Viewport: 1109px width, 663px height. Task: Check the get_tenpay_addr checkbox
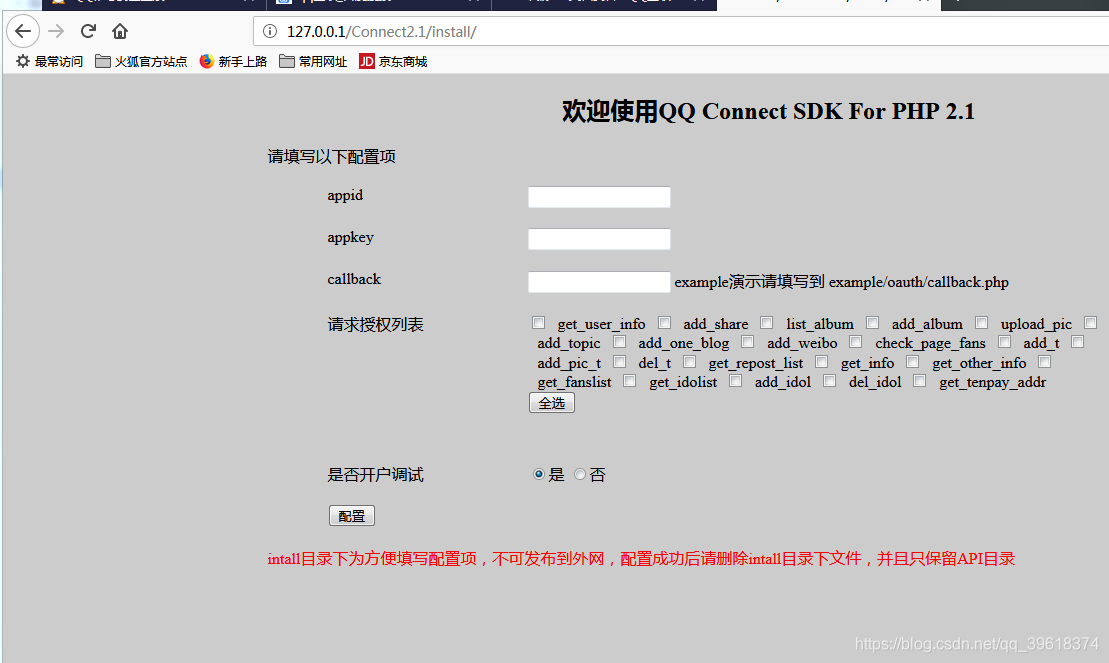[x=919, y=381]
